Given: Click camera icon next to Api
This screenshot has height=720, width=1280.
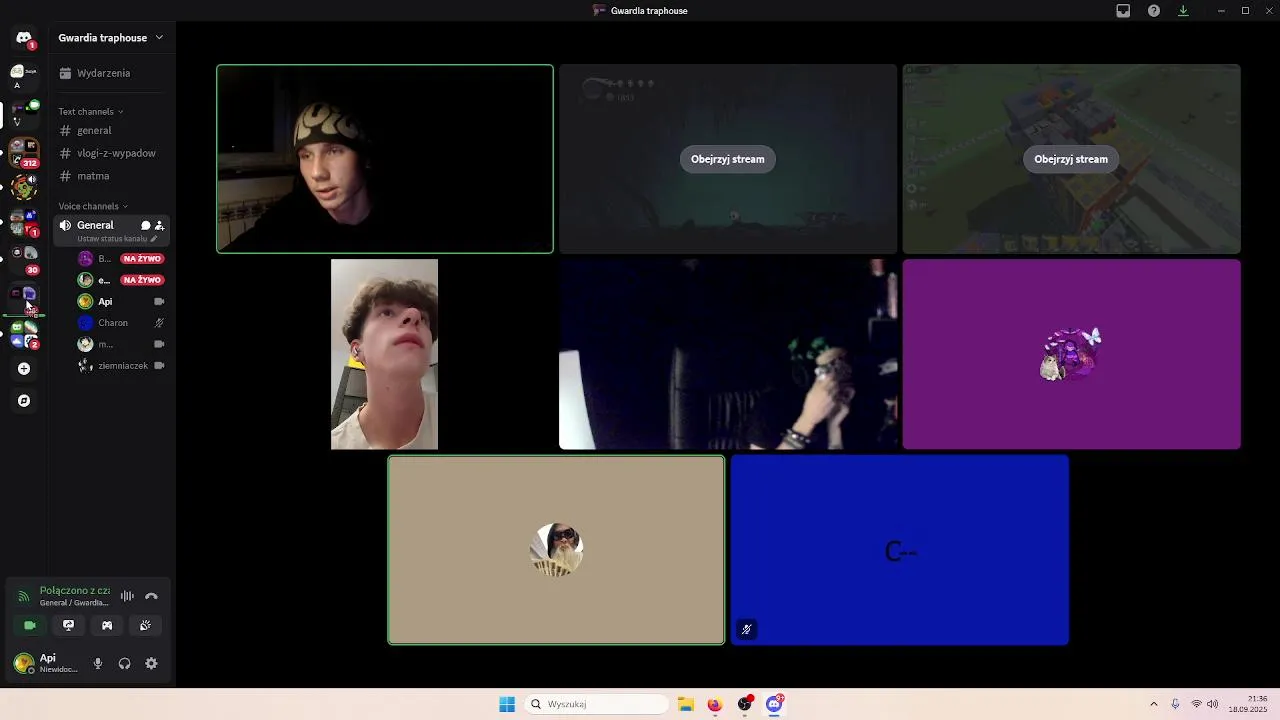Looking at the screenshot, I should click(159, 302).
